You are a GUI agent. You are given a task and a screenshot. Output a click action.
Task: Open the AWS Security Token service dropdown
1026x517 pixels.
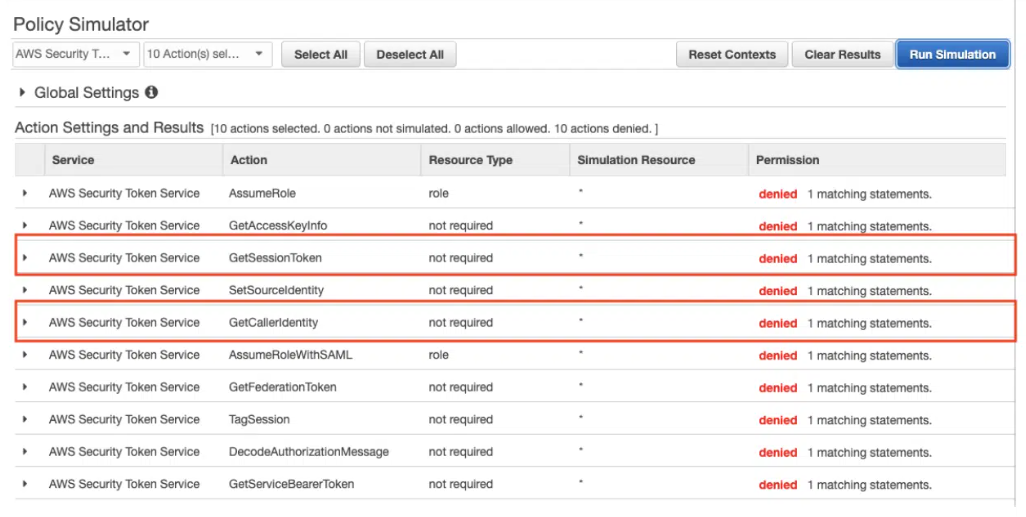pyautogui.click(x=76, y=54)
